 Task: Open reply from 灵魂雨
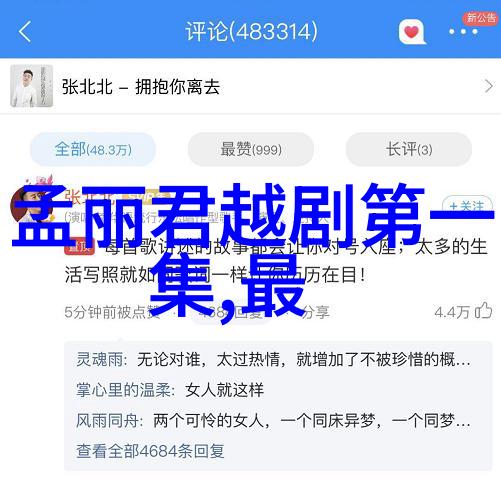click(273, 359)
